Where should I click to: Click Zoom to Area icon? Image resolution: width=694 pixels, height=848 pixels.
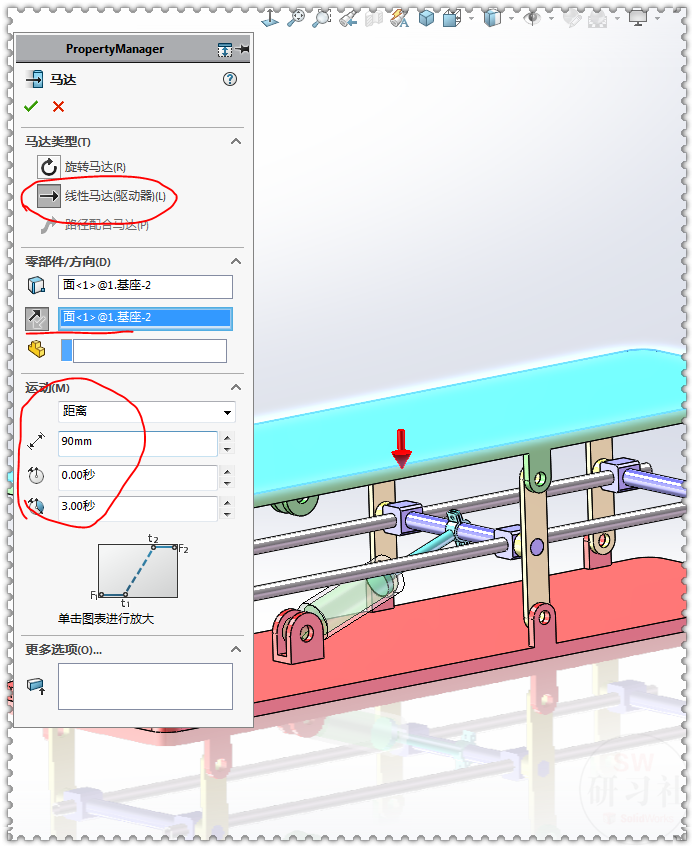tap(322, 18)
